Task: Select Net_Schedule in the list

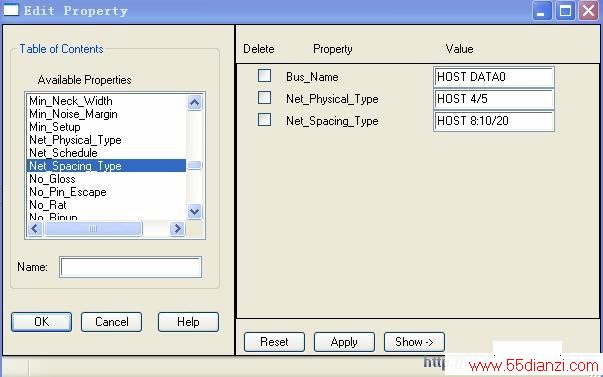Action: pos(107,153)
